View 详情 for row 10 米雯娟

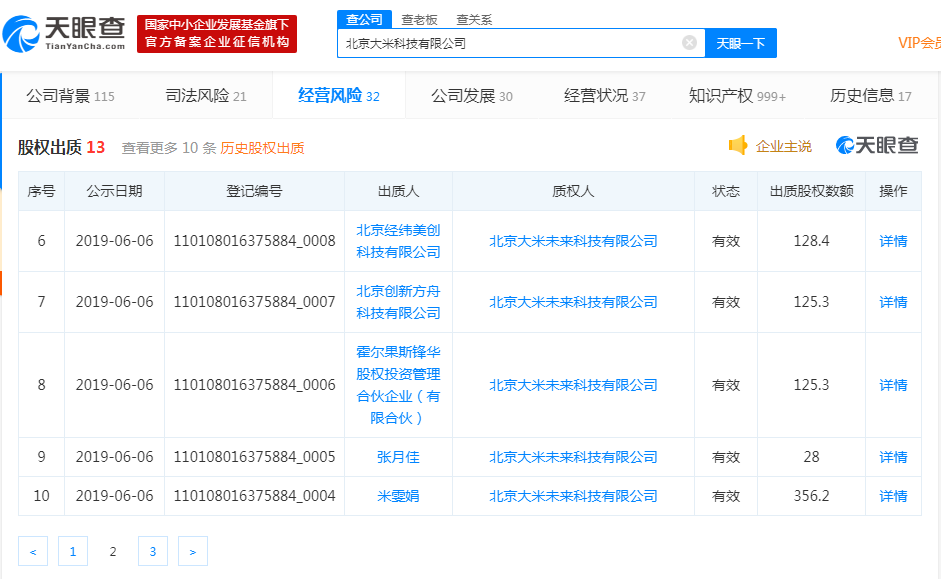893,496
